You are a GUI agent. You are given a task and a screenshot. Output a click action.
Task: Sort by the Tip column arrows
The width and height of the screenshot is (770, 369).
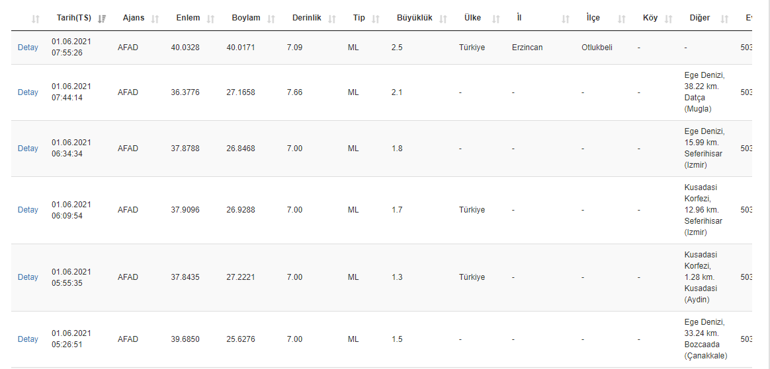376,19
